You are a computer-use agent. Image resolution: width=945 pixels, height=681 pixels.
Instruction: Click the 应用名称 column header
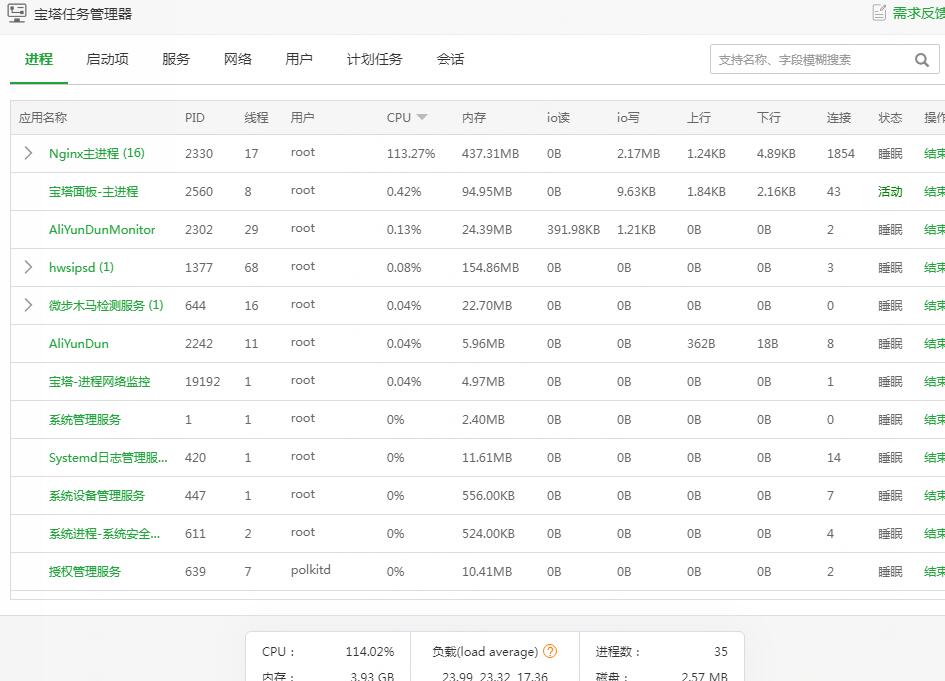click(x=43, y=118)
